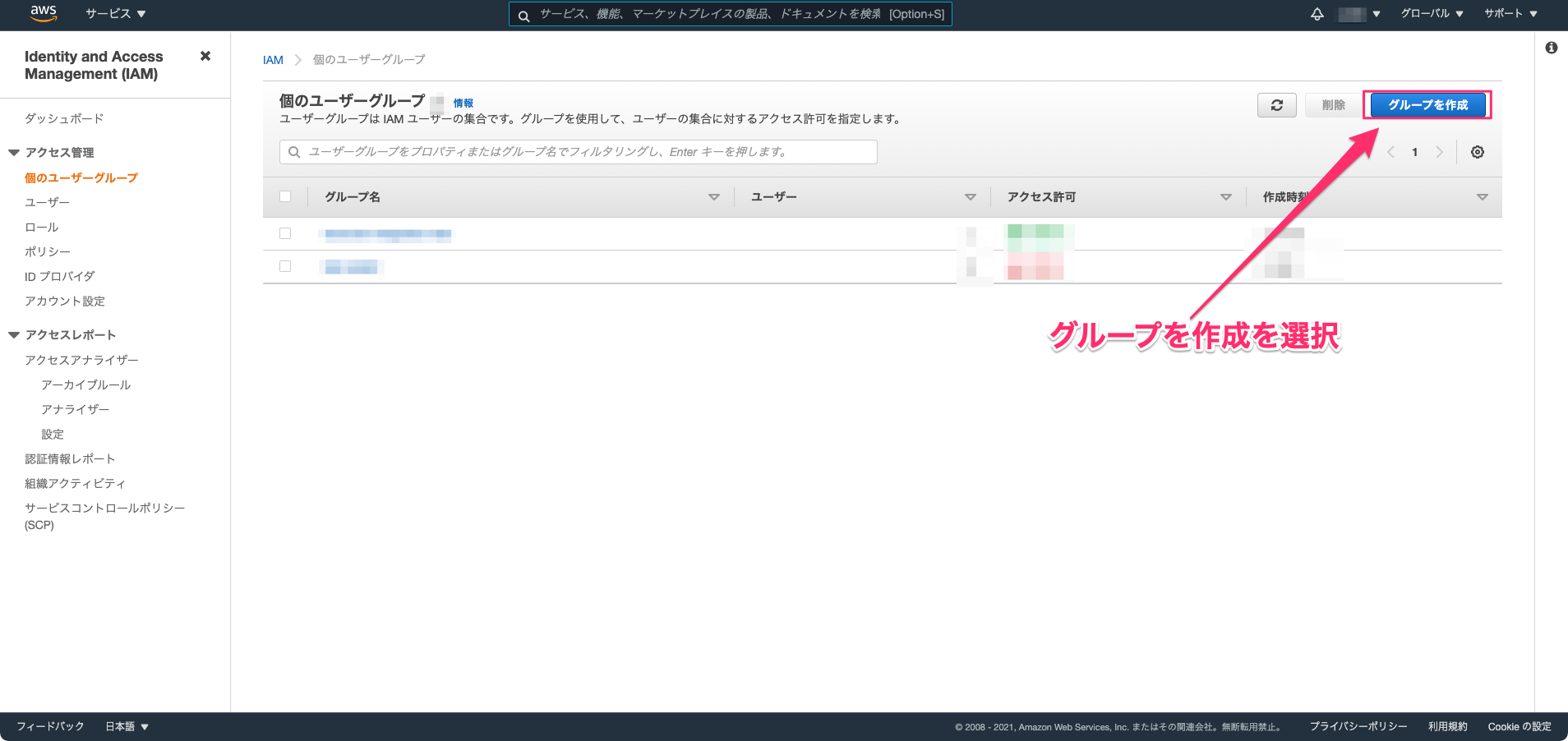Open プライバシーポリシー footer link
This screenshot has width=1568, height=741.
(x=1358, y=726)
